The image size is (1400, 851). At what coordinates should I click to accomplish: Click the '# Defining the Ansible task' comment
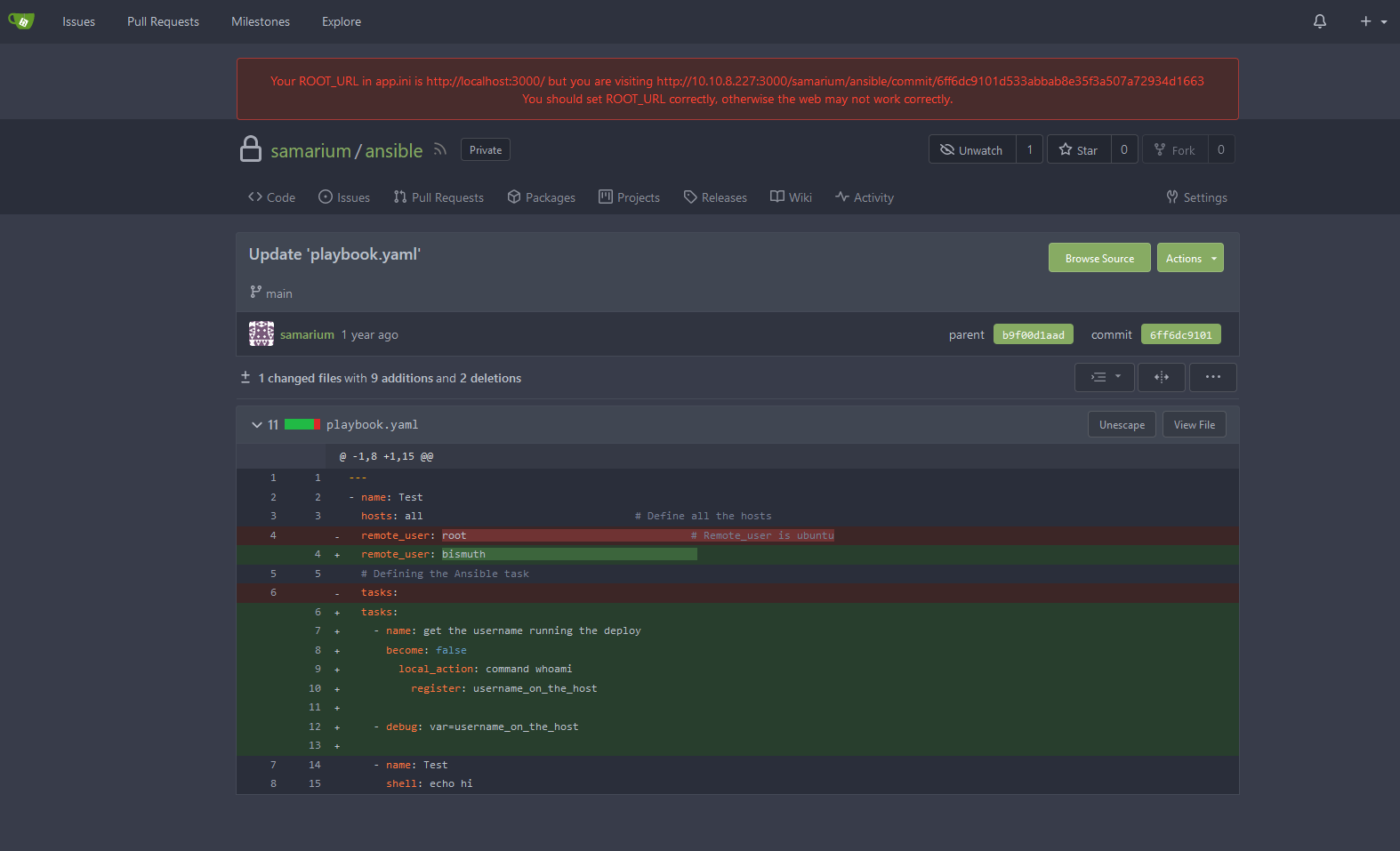pyautogui.click(x=445, y=574)
